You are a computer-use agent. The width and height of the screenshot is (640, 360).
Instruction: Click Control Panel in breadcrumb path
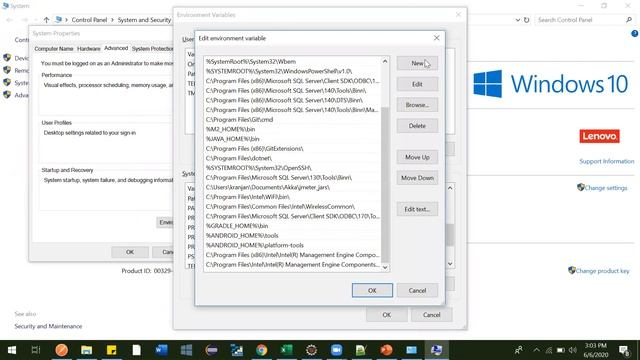point(89,20)
